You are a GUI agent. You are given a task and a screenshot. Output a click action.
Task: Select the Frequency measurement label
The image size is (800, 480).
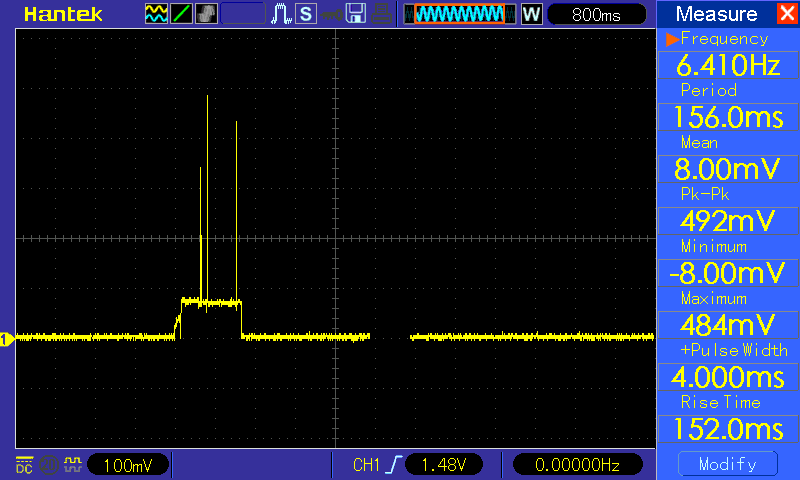724,39
